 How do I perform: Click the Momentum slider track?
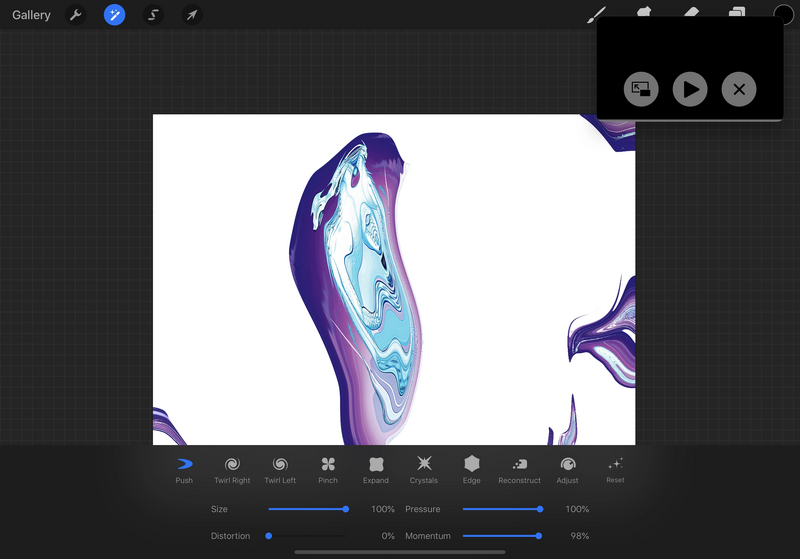[500, 536]
